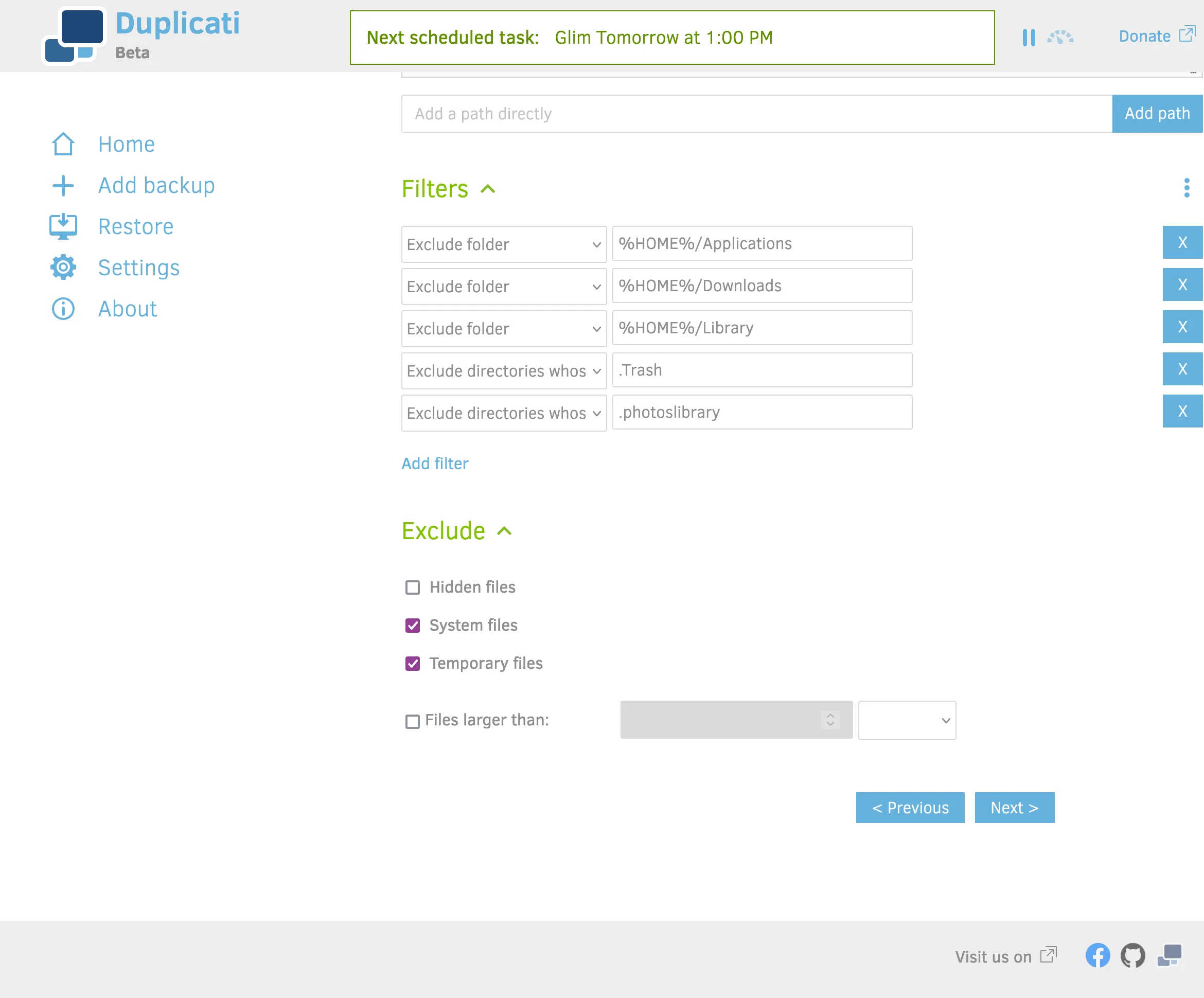
Task: Select the Add backup plus icon
Action: coord(63,186)
